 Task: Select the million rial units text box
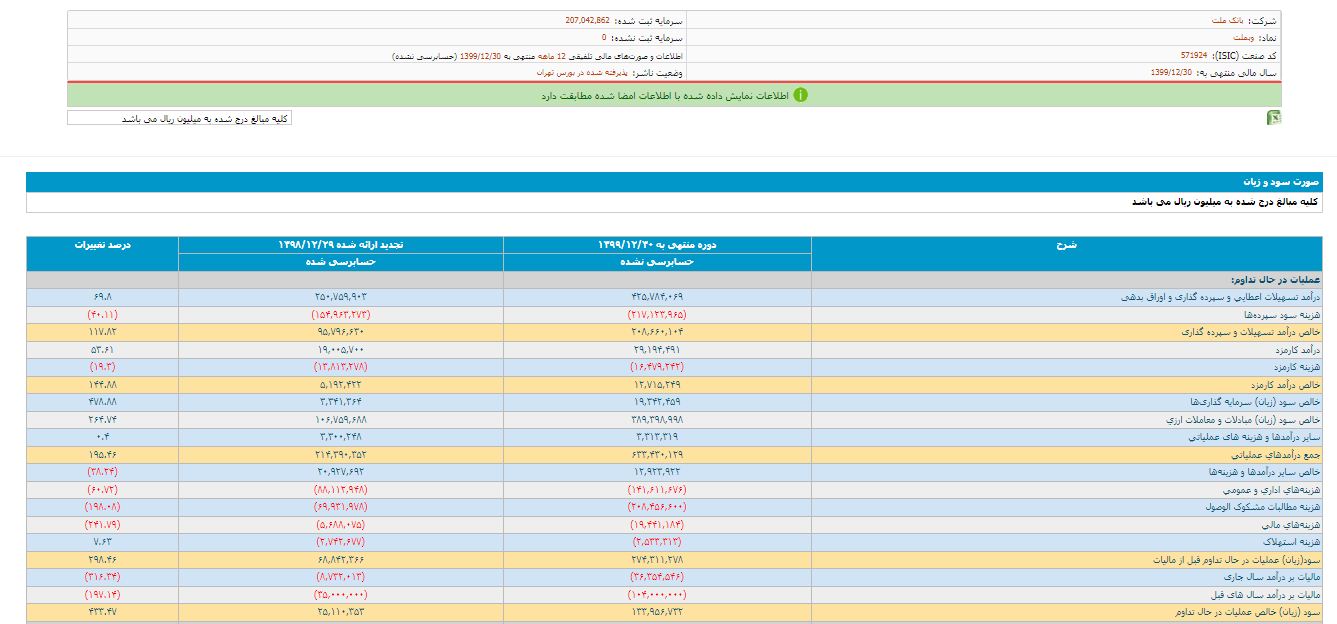(180, 118)
